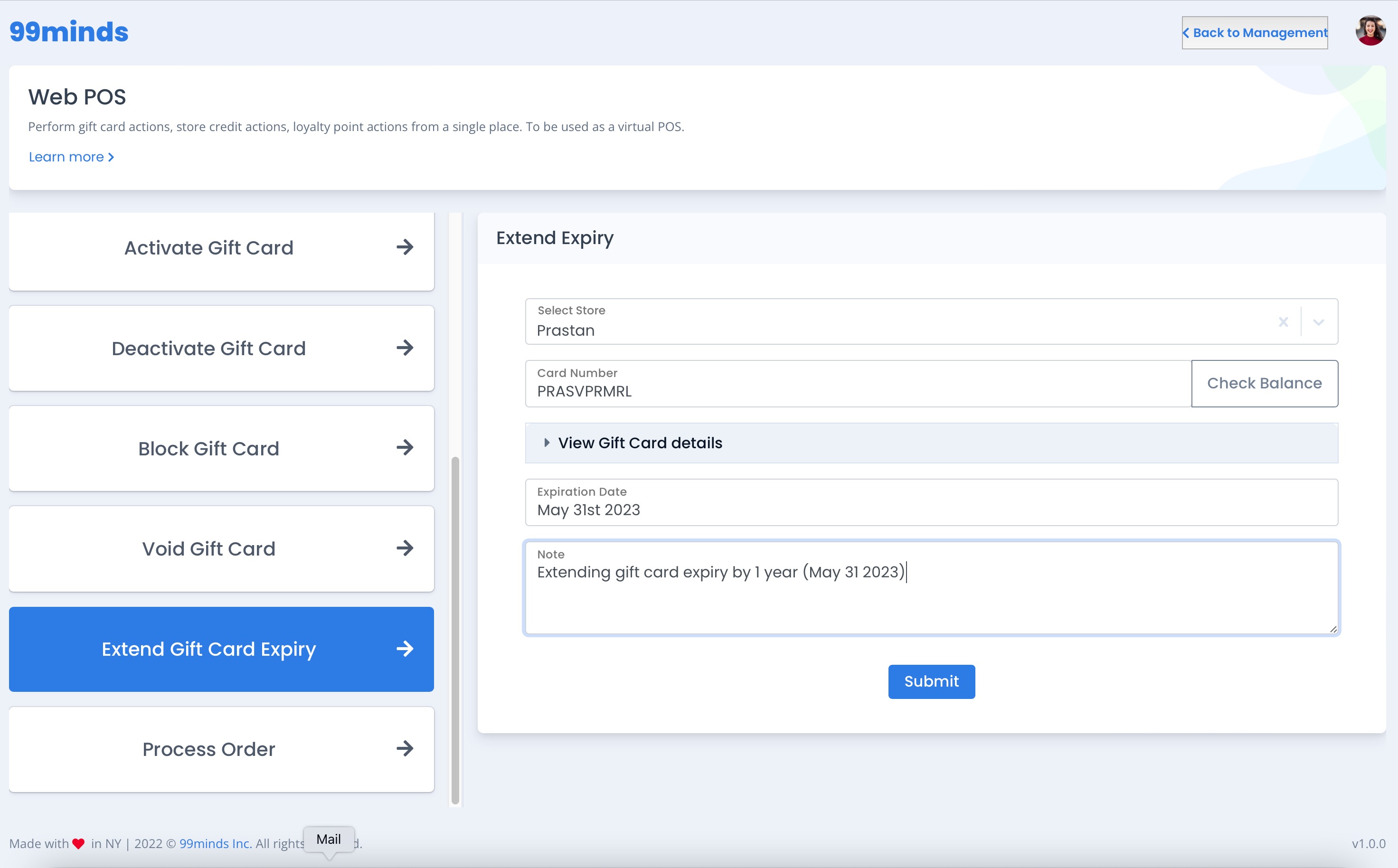Click arrow icon on Activate Gift Card
This screenshot has height=868, width=1398.
pyautogui.click(x=405, y=247)
